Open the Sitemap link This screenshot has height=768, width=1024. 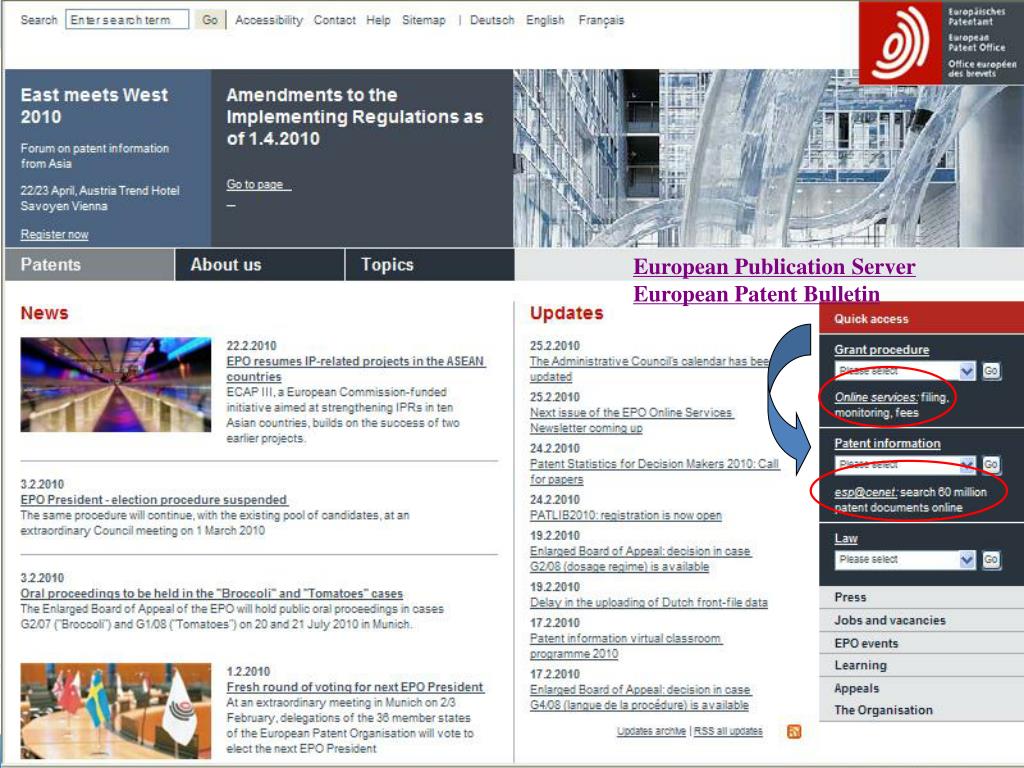[424, 20]
